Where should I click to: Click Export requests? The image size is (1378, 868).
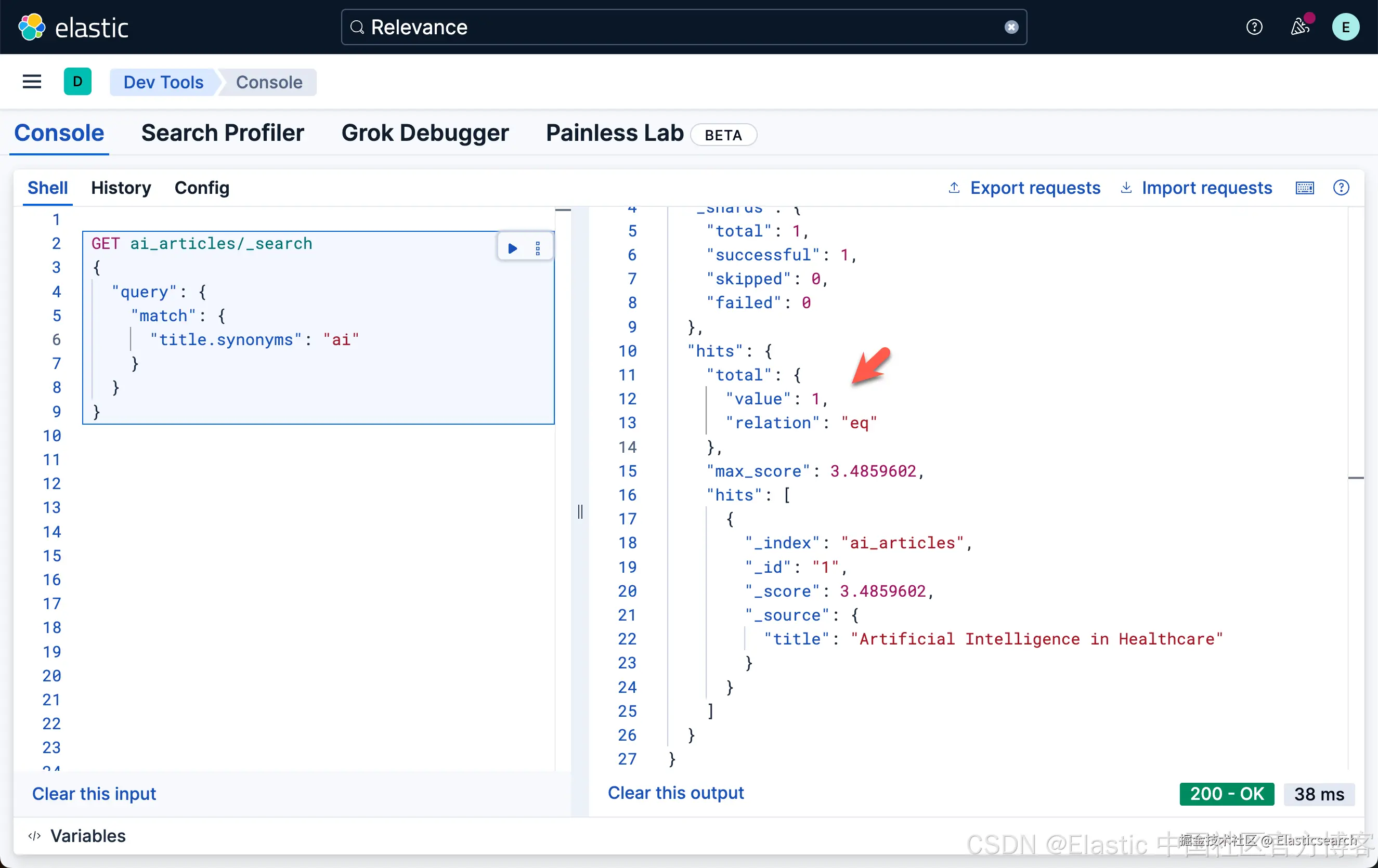pyautogui.click(x=1024, y=188)
